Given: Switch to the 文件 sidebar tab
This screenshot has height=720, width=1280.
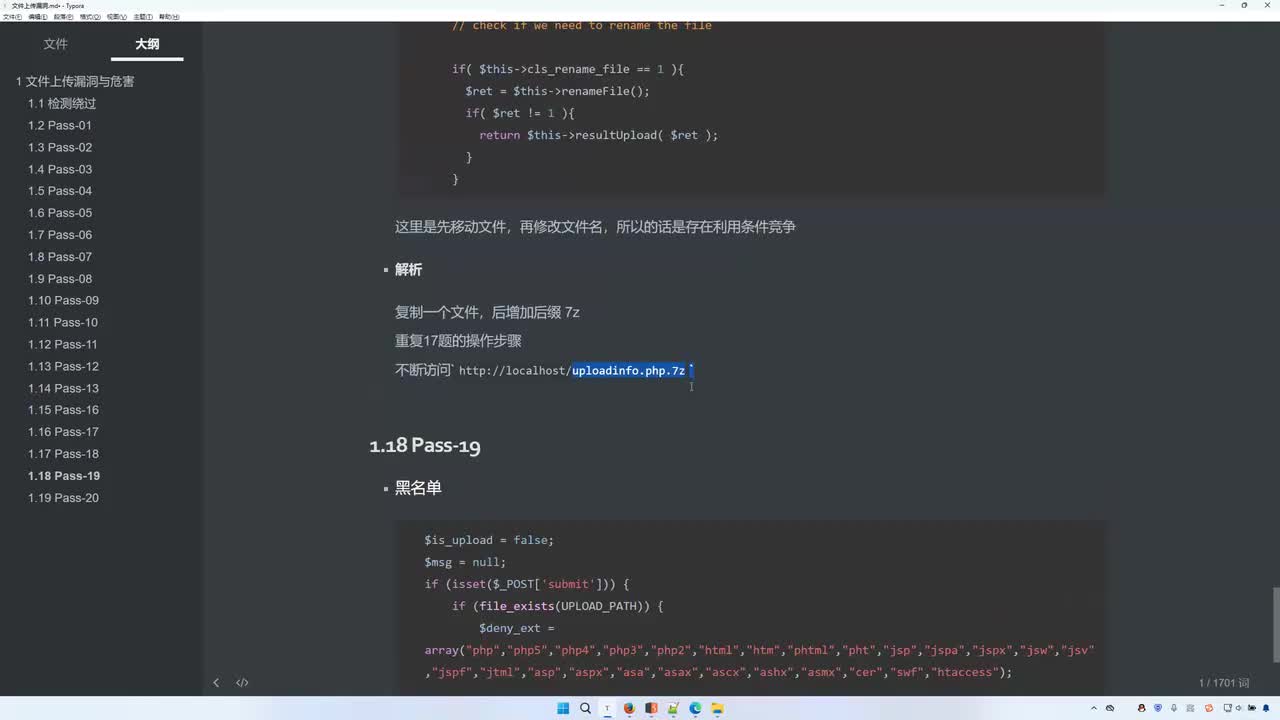Looking at the screenshot, I should coord(56,44).
